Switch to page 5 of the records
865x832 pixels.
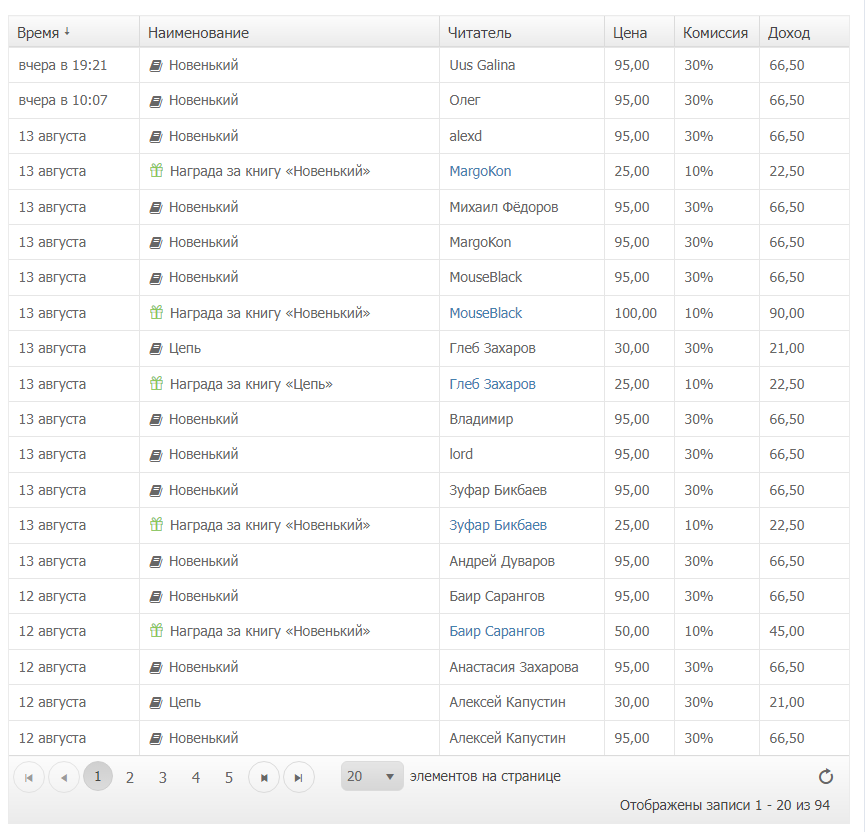(229, 777)
